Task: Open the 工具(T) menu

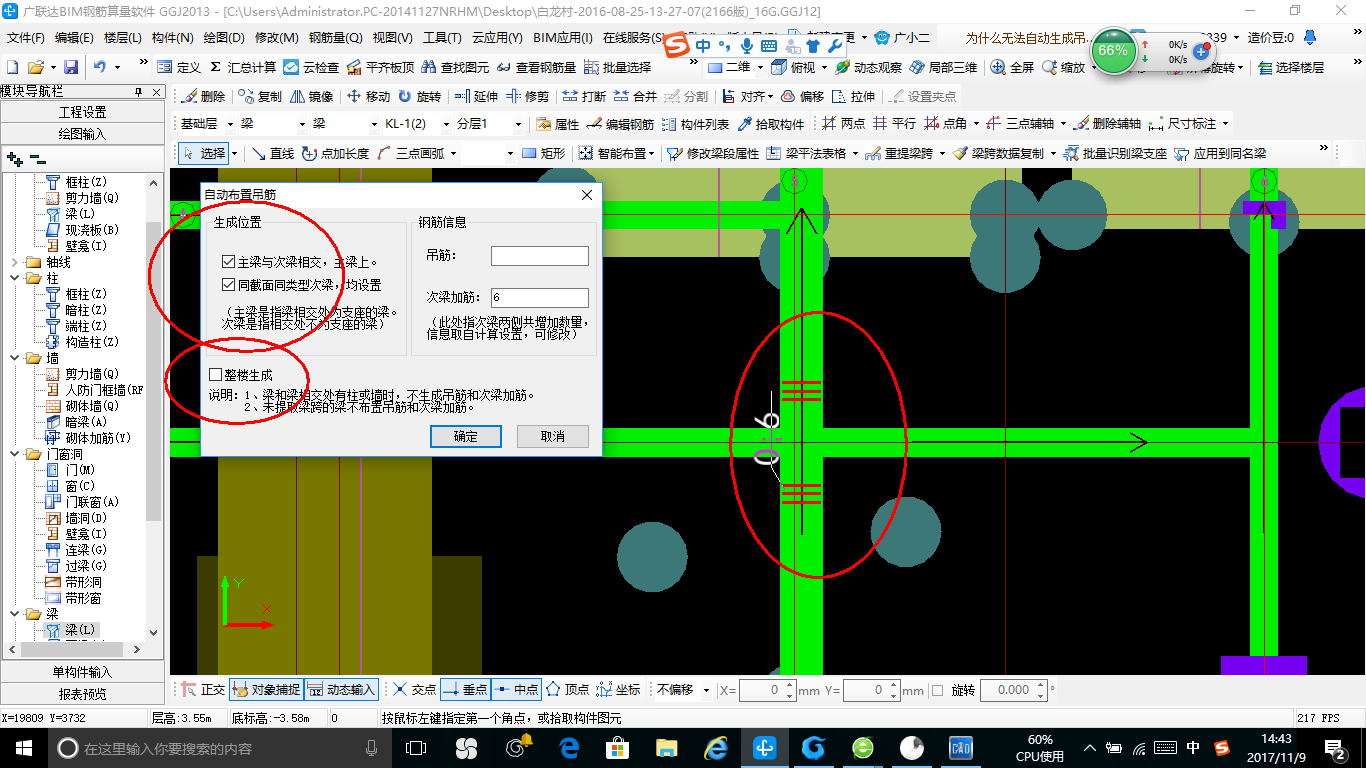Action: coord(442,38)
